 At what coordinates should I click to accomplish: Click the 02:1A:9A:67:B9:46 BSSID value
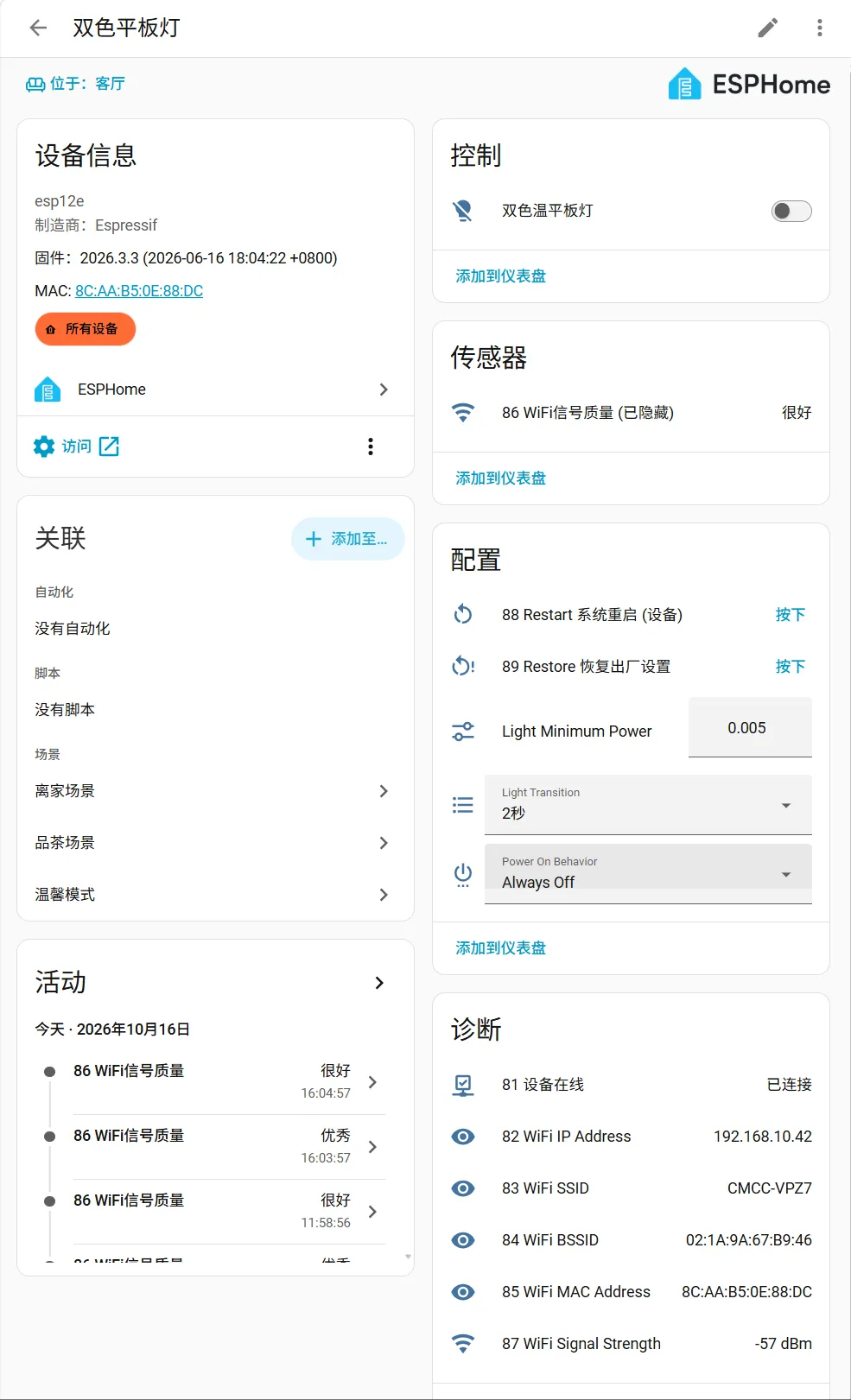point(749,1240)
